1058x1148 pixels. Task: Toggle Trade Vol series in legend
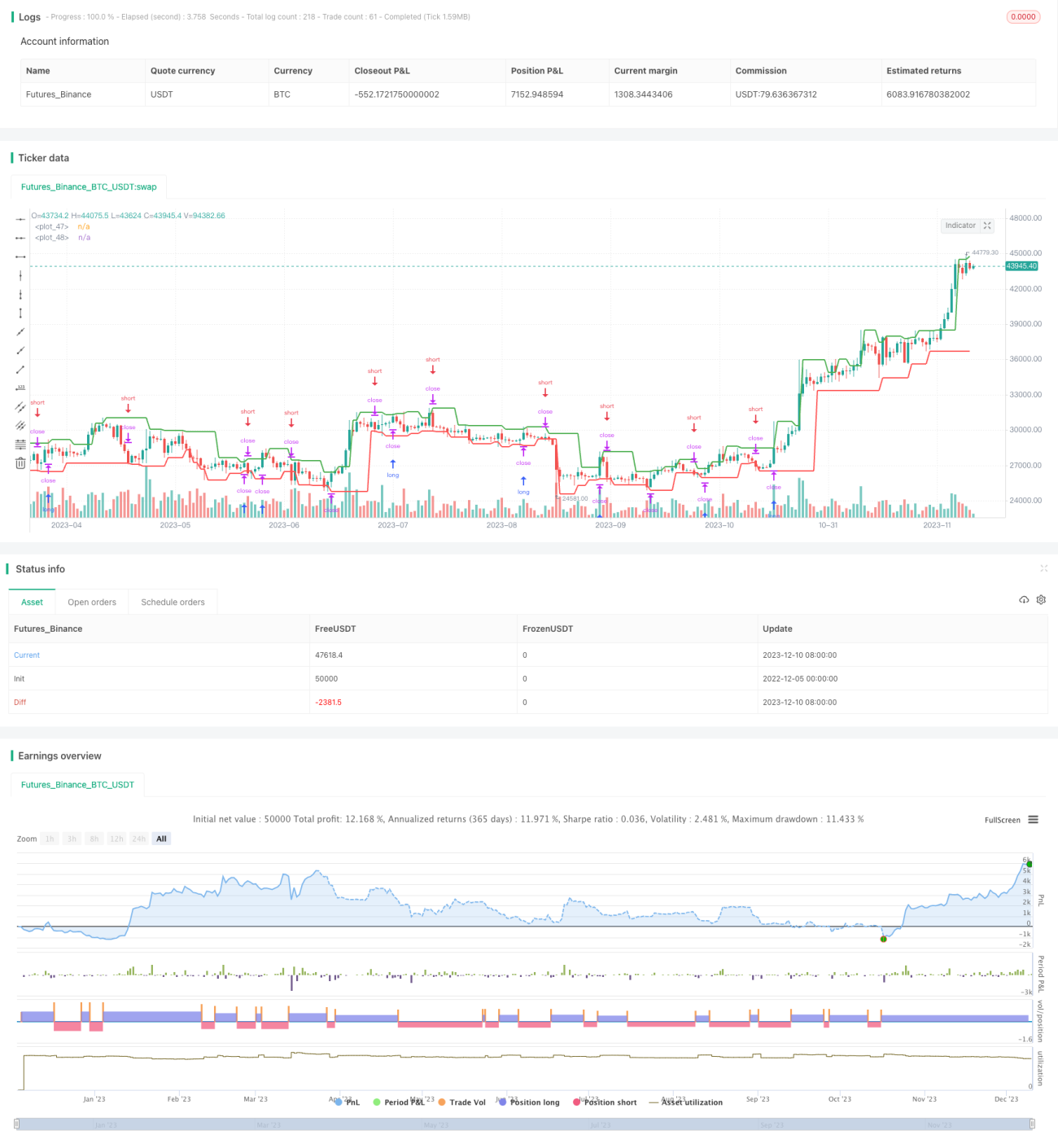tap(461, 1102)
